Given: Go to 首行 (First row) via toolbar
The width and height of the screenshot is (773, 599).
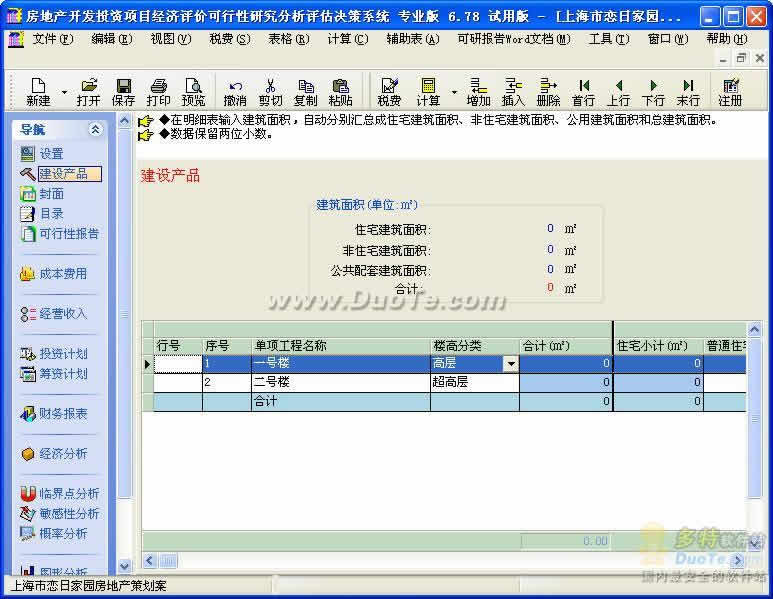Looking at the screenshot, I should 583,92.
